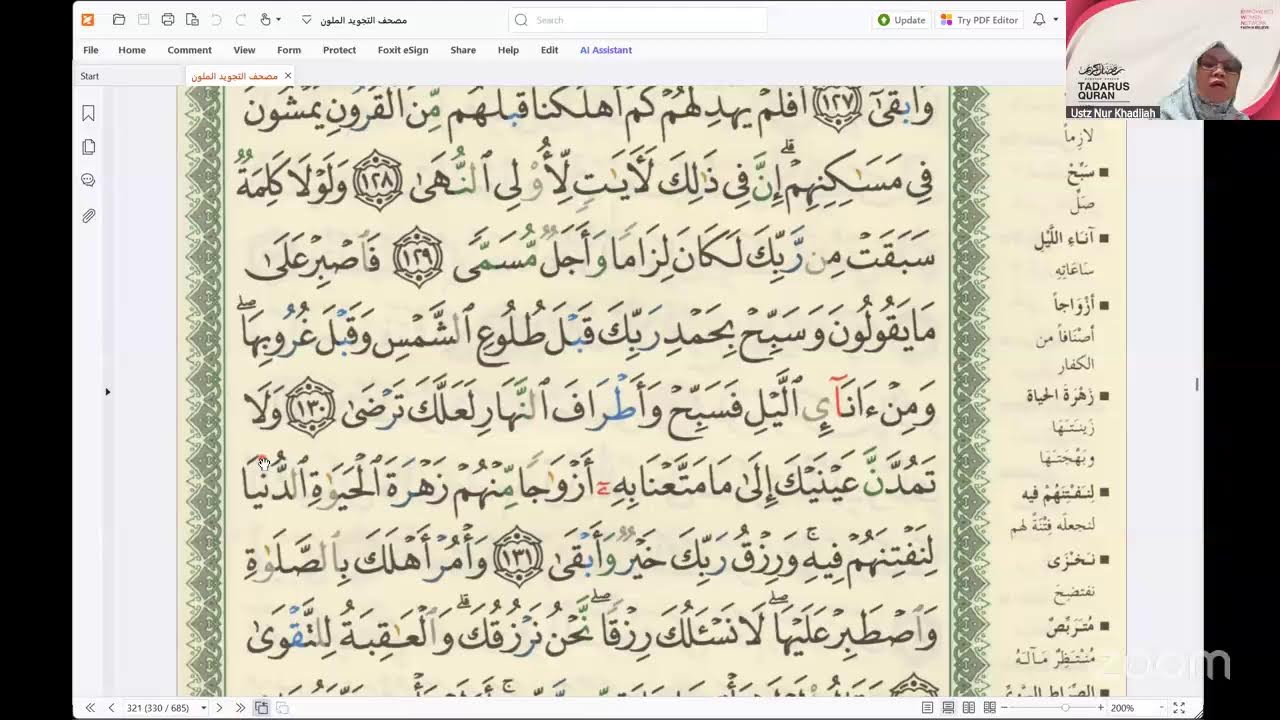Expand the left navigation panel arrow
This screenshot has height=720, width=1280.
point(108,391)
